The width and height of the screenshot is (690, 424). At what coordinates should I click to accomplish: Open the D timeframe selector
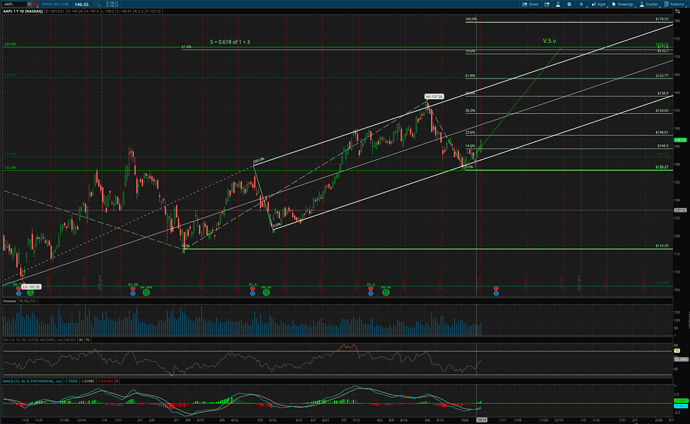581,4
